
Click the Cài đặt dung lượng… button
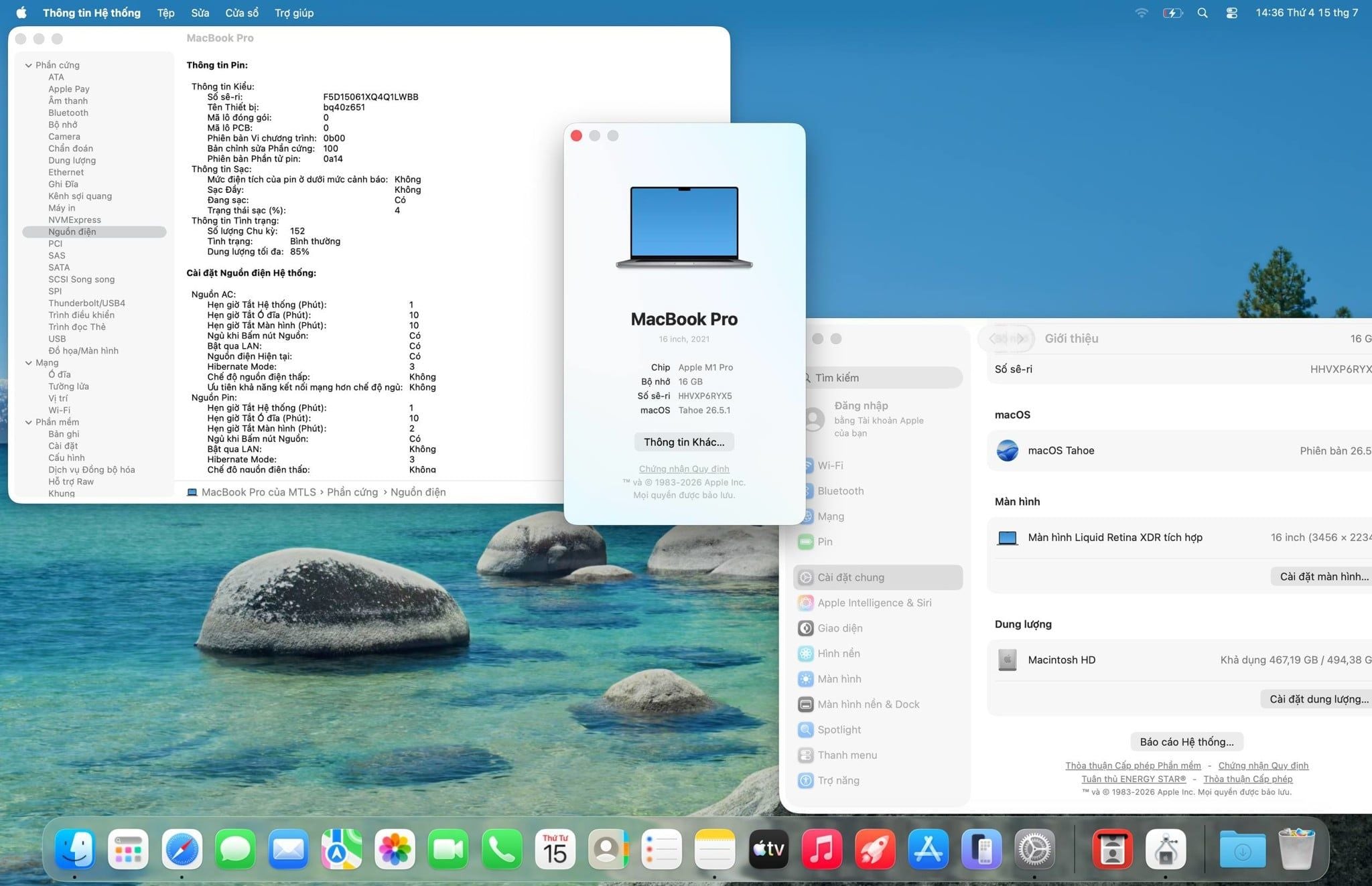(1318, 699)
